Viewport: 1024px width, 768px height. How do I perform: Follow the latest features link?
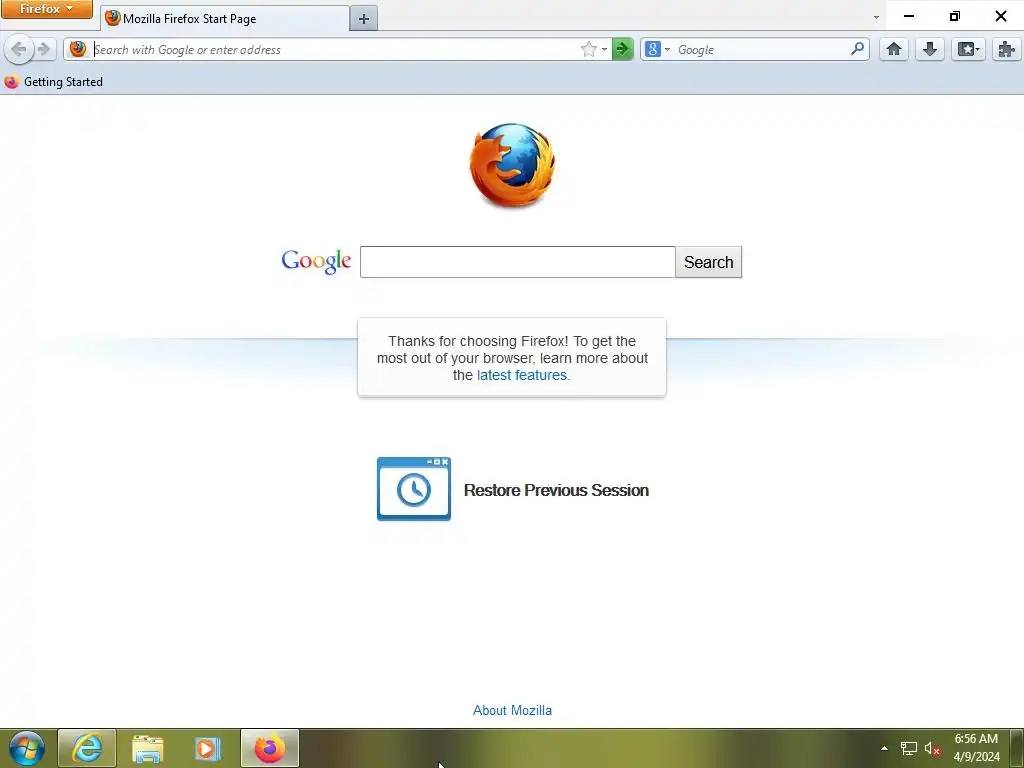(x=522, y=375)
